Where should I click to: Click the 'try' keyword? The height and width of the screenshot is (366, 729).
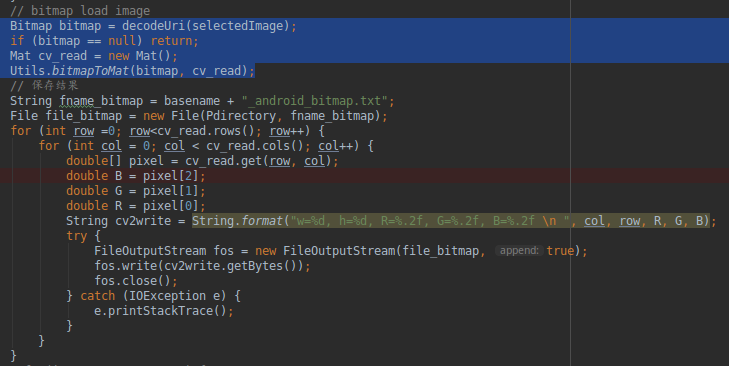(77, 236)
